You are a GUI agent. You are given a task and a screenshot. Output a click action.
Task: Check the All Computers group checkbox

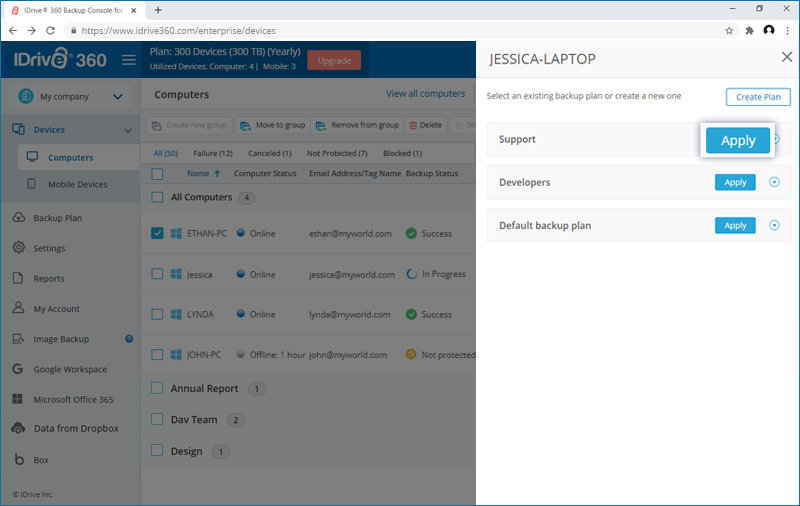click(157, 197)
